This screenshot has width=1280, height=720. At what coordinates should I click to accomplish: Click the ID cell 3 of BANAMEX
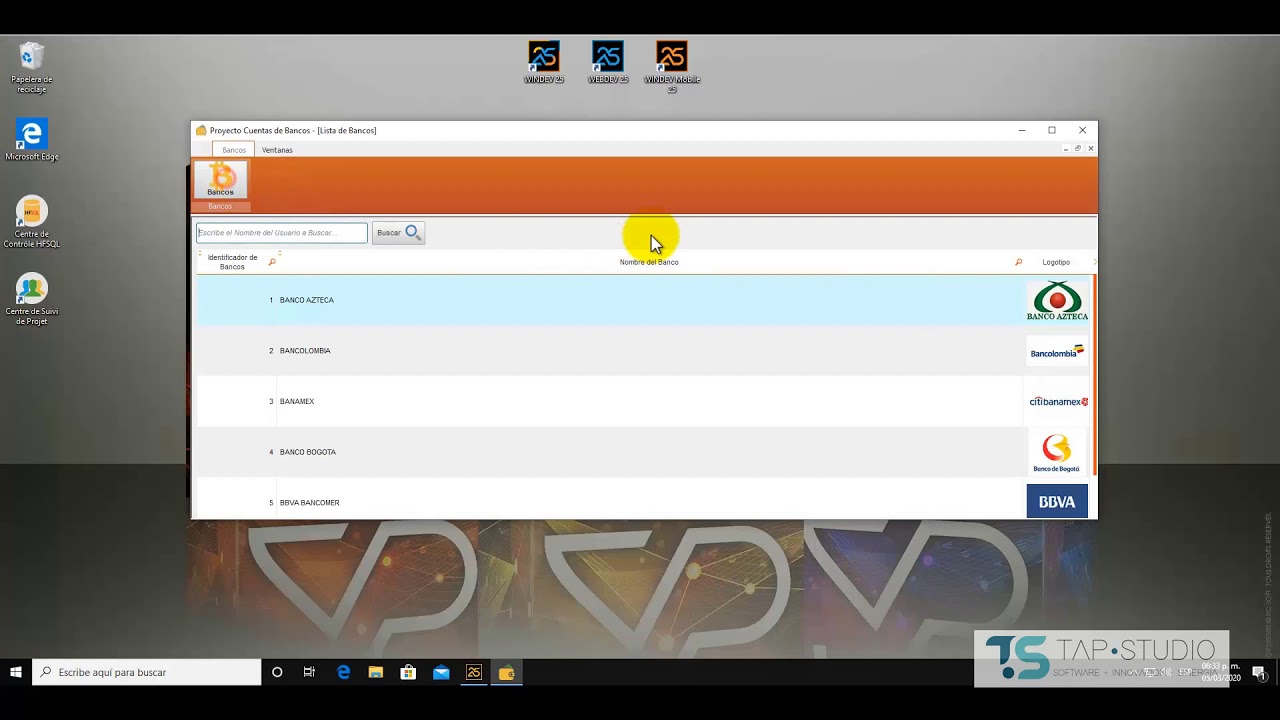click(x=236, y=401)
